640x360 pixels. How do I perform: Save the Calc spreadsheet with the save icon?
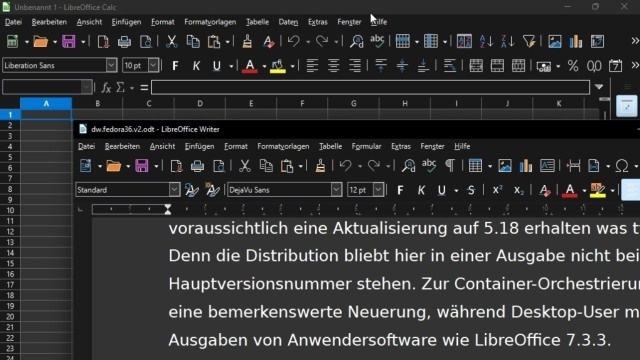pos(69,41)
